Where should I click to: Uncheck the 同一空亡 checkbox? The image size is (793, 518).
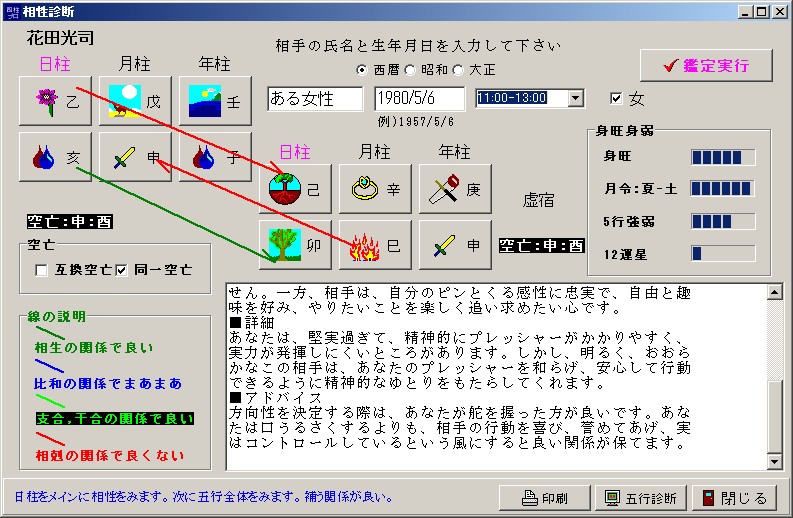[121, 270]
